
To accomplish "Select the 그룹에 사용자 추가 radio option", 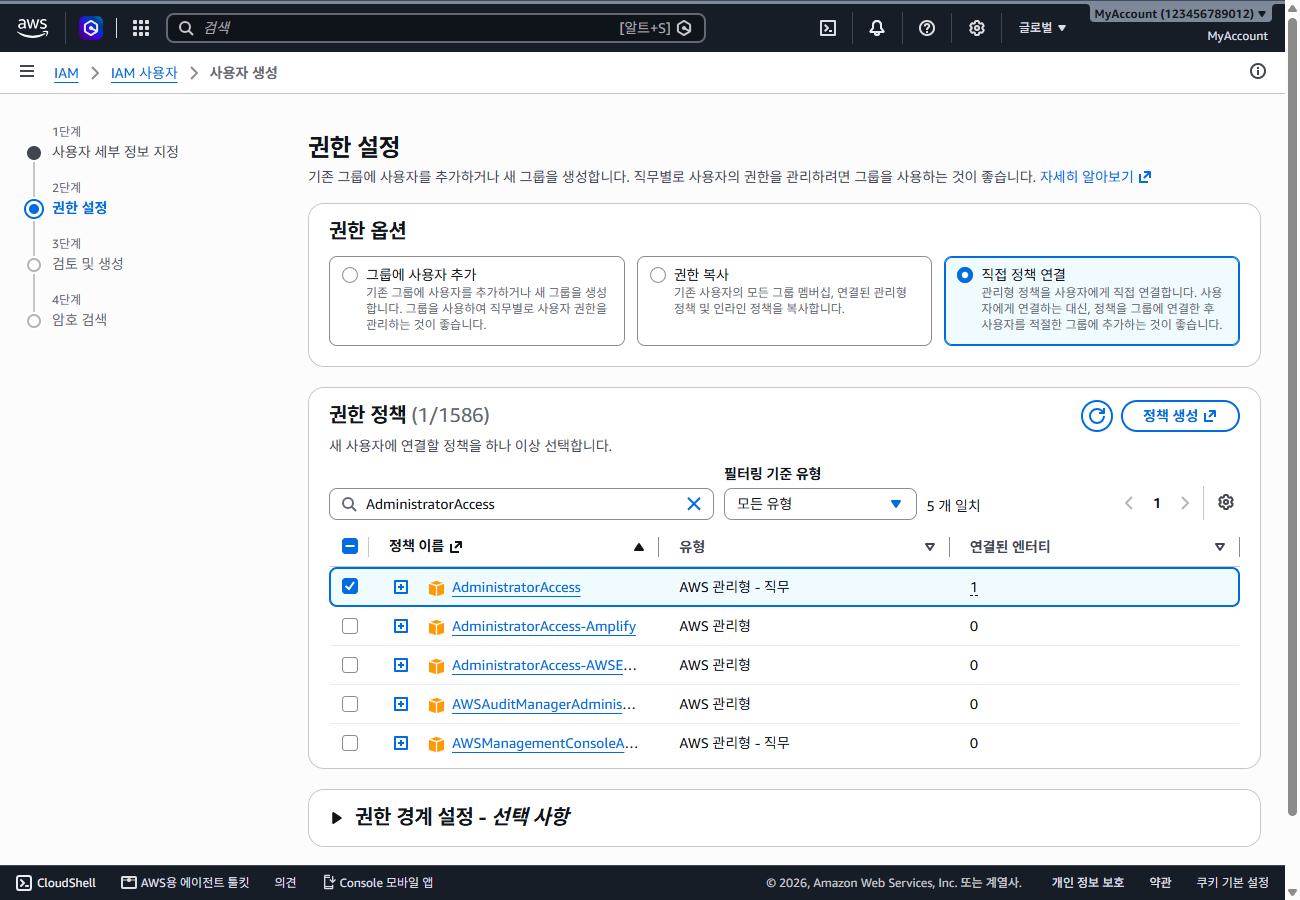I will click(x=349, y=275).
